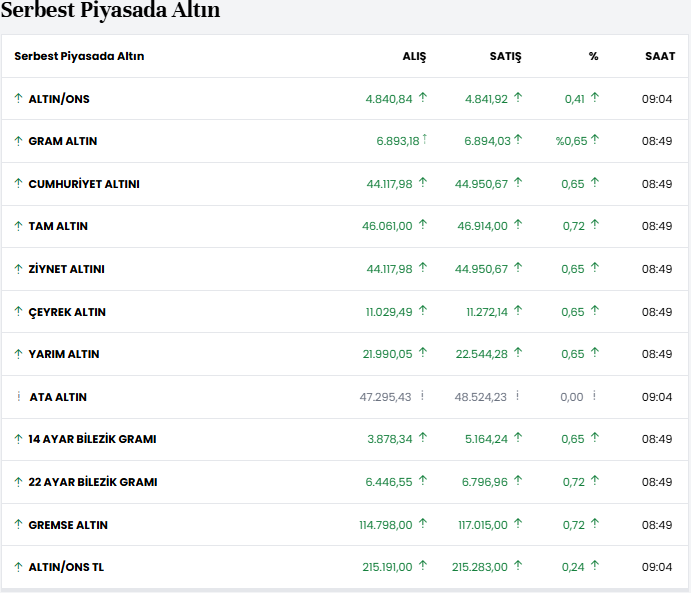The height and width of the screenshot is (593, 691).
Task: Open the ZİYNET ALTINI gold link
Action: tap(66, 269)
